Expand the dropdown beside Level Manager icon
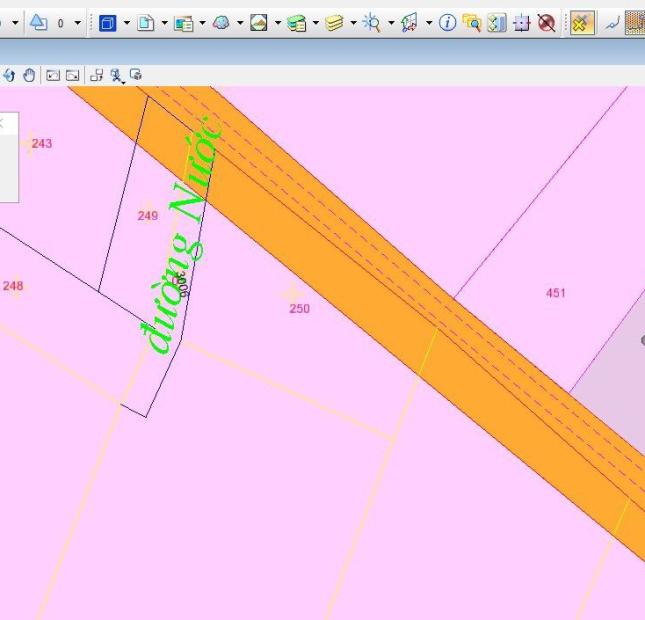Image resolution: width=645 pixels, height=620 pixels. coord(316,23)
